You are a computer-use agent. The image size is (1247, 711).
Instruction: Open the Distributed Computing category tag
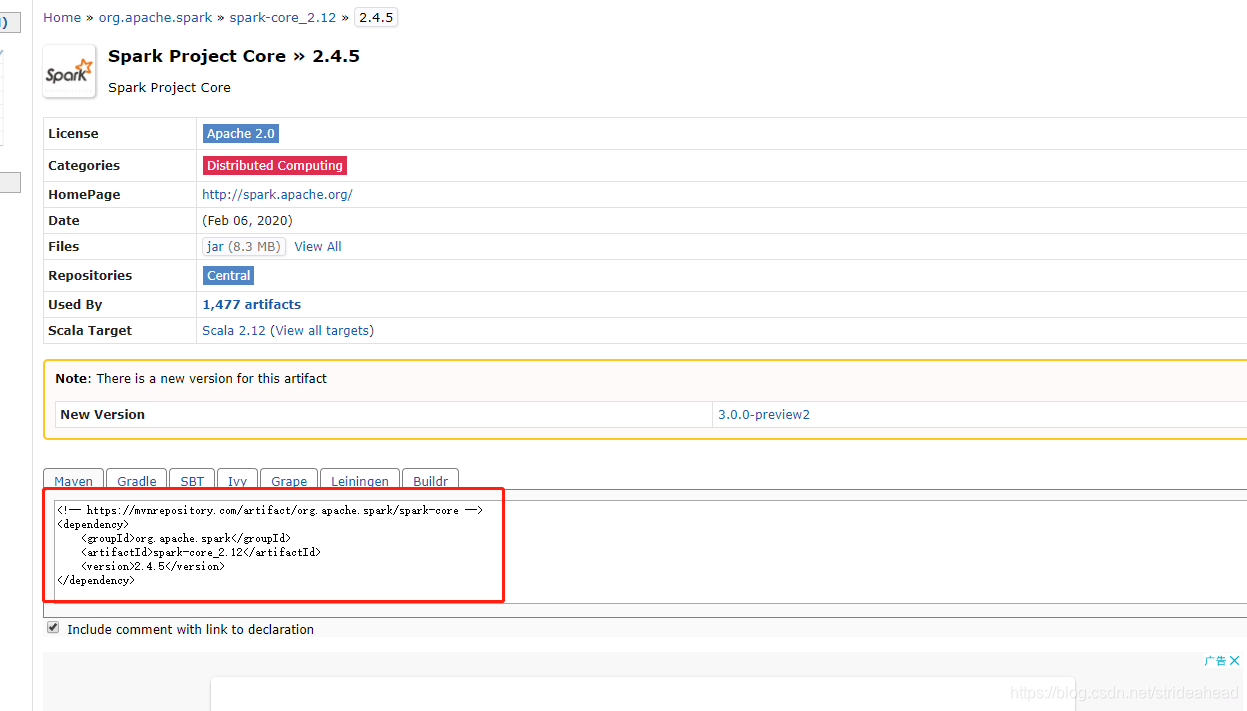point(275,165)
